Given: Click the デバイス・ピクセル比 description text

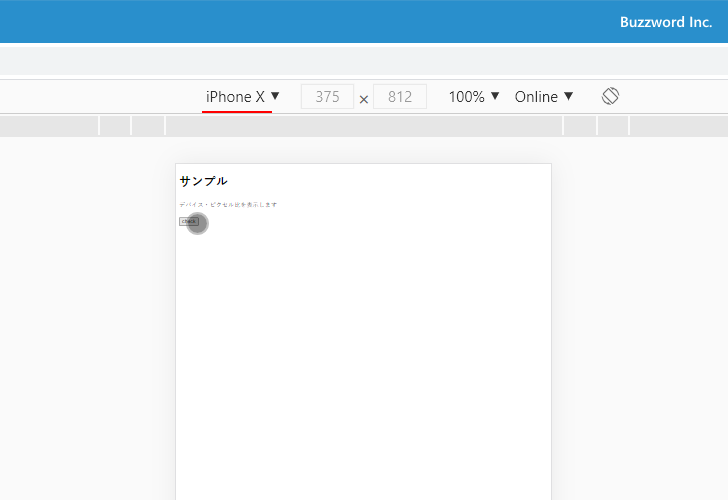Looking at the screenshot, I should tap(228, 205).
